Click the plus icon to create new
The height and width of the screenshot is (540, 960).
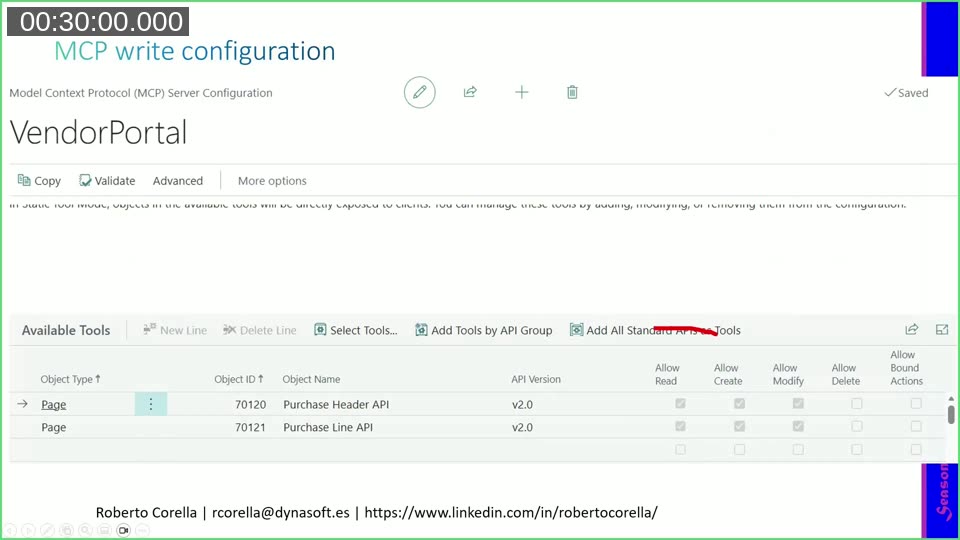coord(522,92)
